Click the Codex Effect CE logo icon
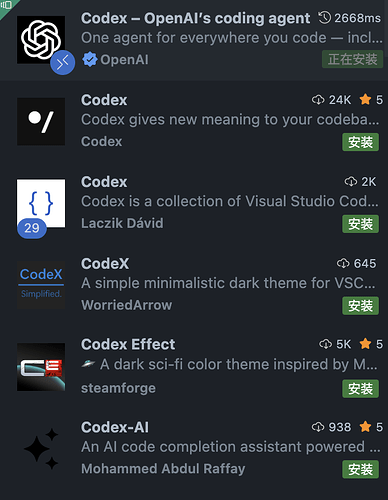Viewport: 388px width, 500px height. [41, 367]
